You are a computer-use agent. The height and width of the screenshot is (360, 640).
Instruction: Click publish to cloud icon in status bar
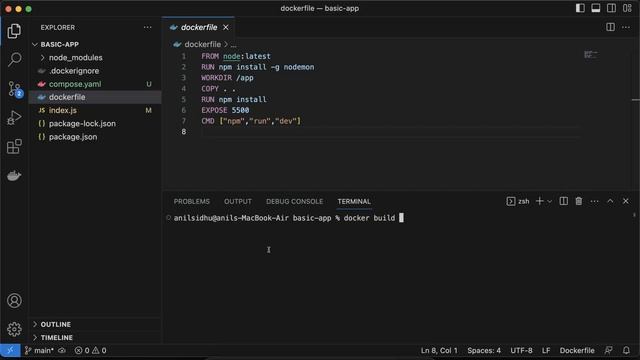pos(62,351)
